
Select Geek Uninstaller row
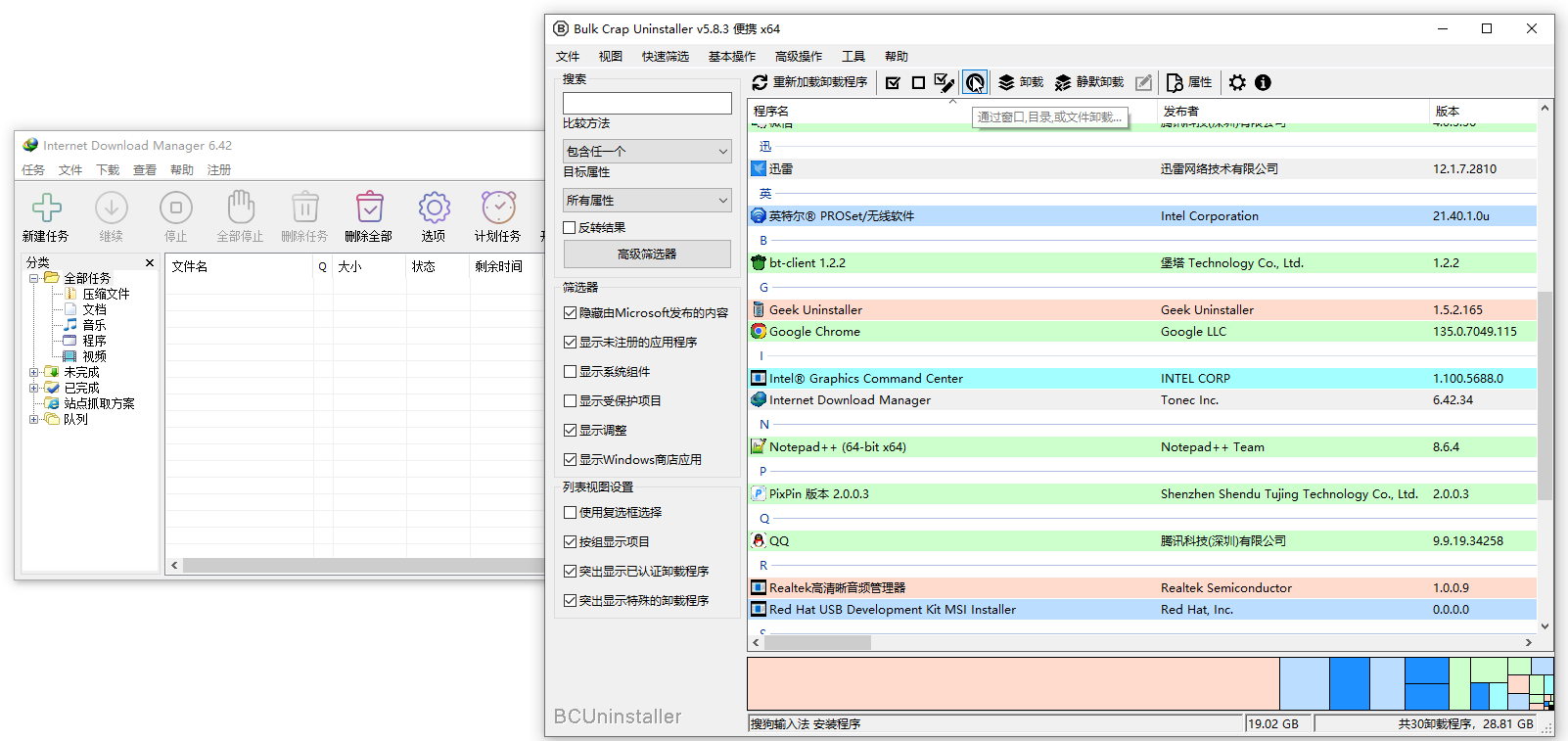pyautogui.click(x=1142, y=309)
